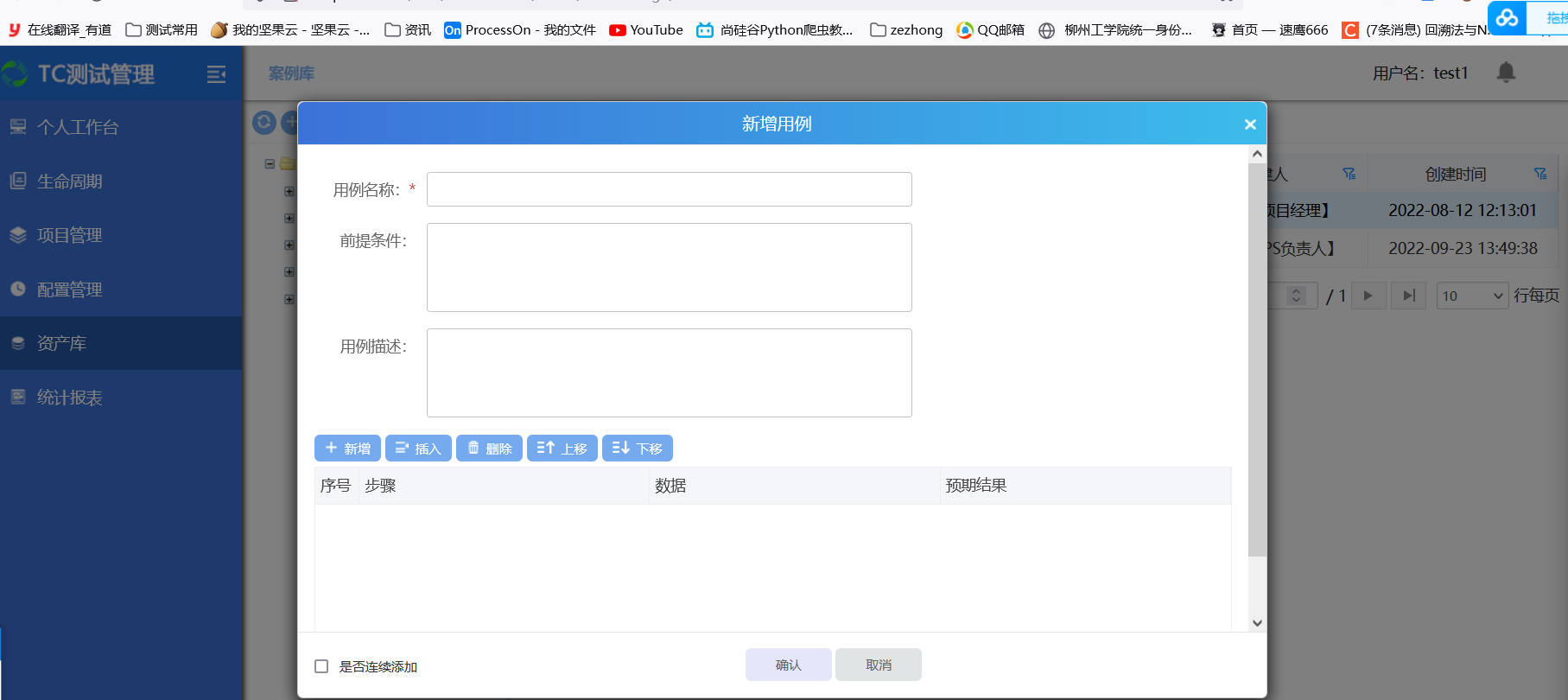Jump to last page icon

pos(1409,296)
